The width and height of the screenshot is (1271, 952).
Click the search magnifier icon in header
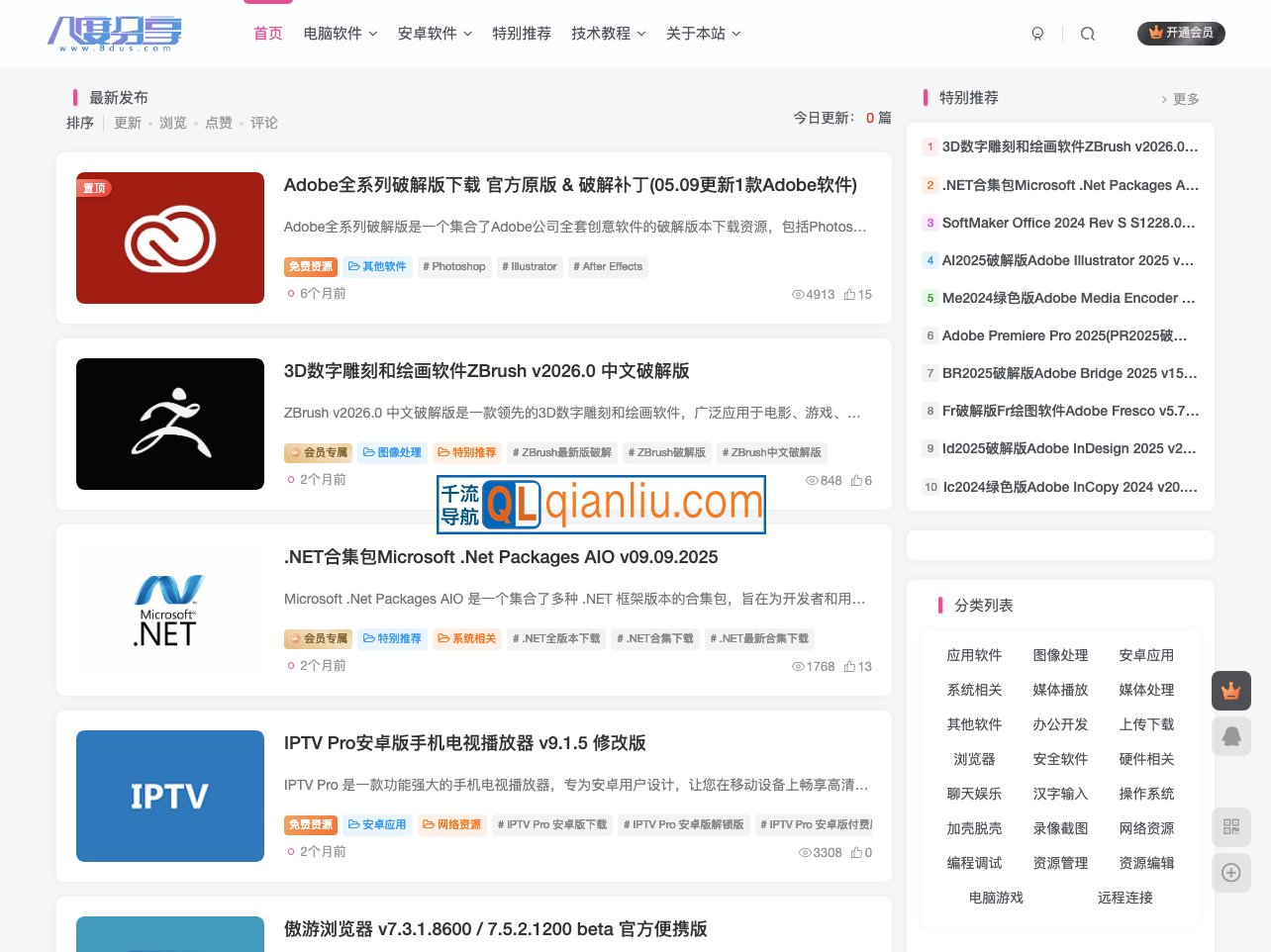pyautogui.click(x=1088, y=34)
